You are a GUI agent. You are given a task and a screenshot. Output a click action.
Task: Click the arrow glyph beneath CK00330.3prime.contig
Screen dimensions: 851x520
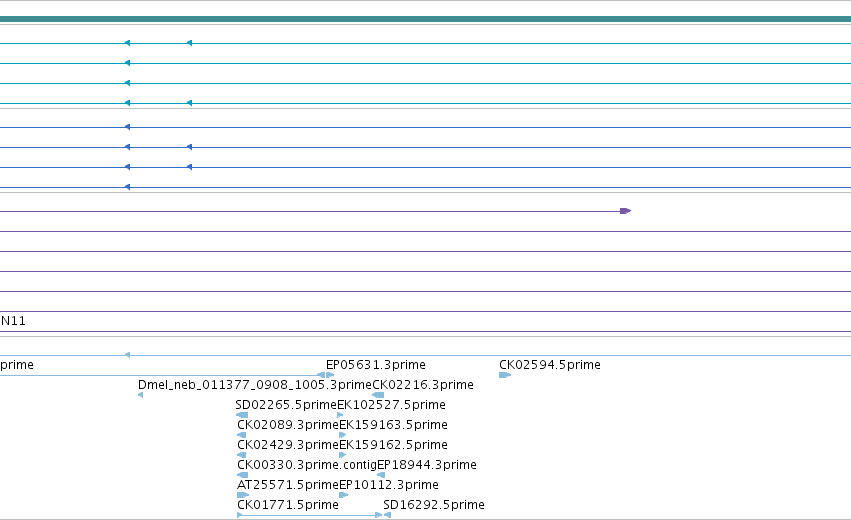243,475
